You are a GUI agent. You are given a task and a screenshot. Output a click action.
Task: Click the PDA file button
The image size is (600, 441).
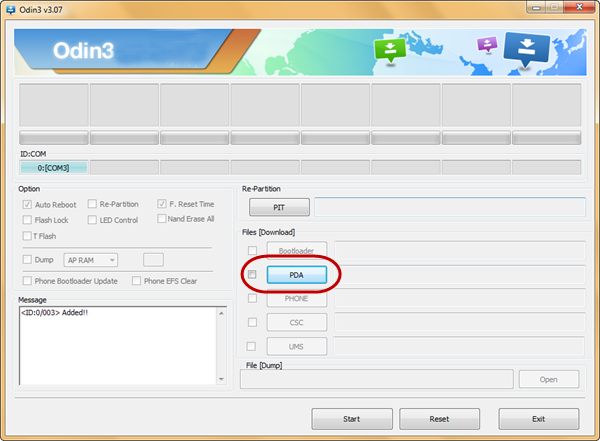[x=296, y=274]
